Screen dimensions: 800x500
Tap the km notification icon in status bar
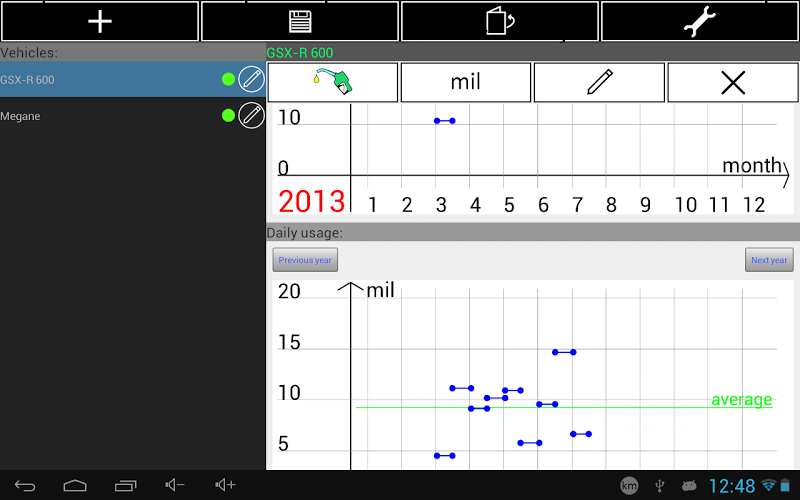pyautogui.click(x=629, y=486)
